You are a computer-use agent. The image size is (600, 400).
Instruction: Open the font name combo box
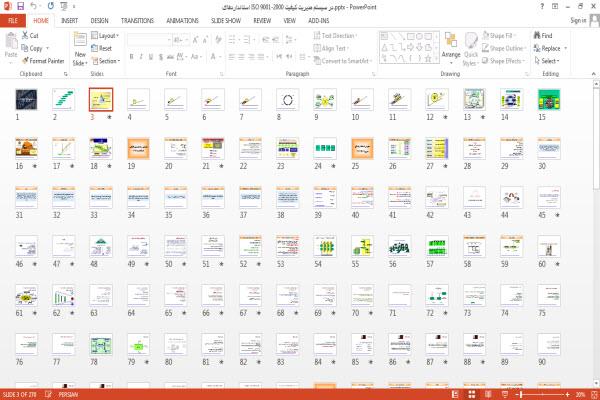click(x=149, y=40)
